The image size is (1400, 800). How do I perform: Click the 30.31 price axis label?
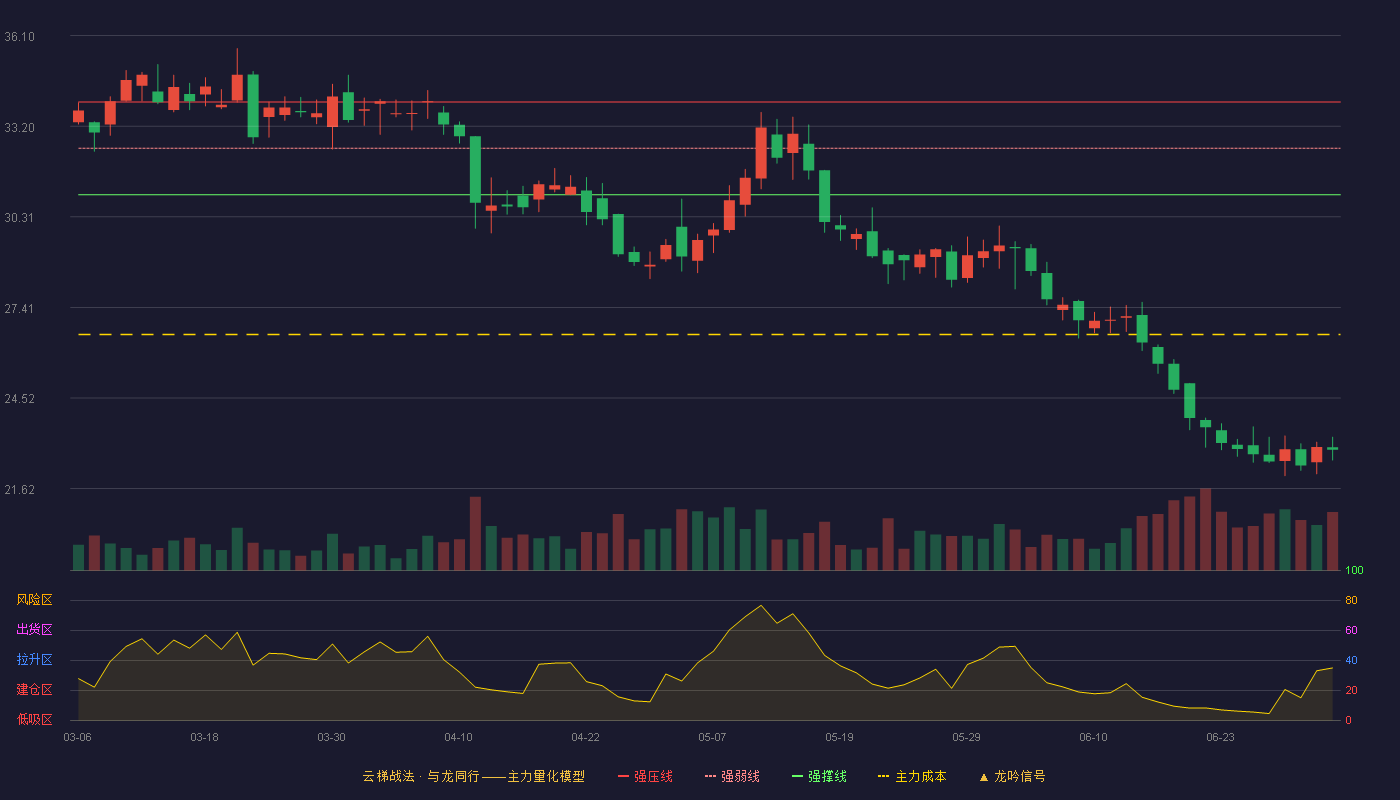click(x=19, y=218)
